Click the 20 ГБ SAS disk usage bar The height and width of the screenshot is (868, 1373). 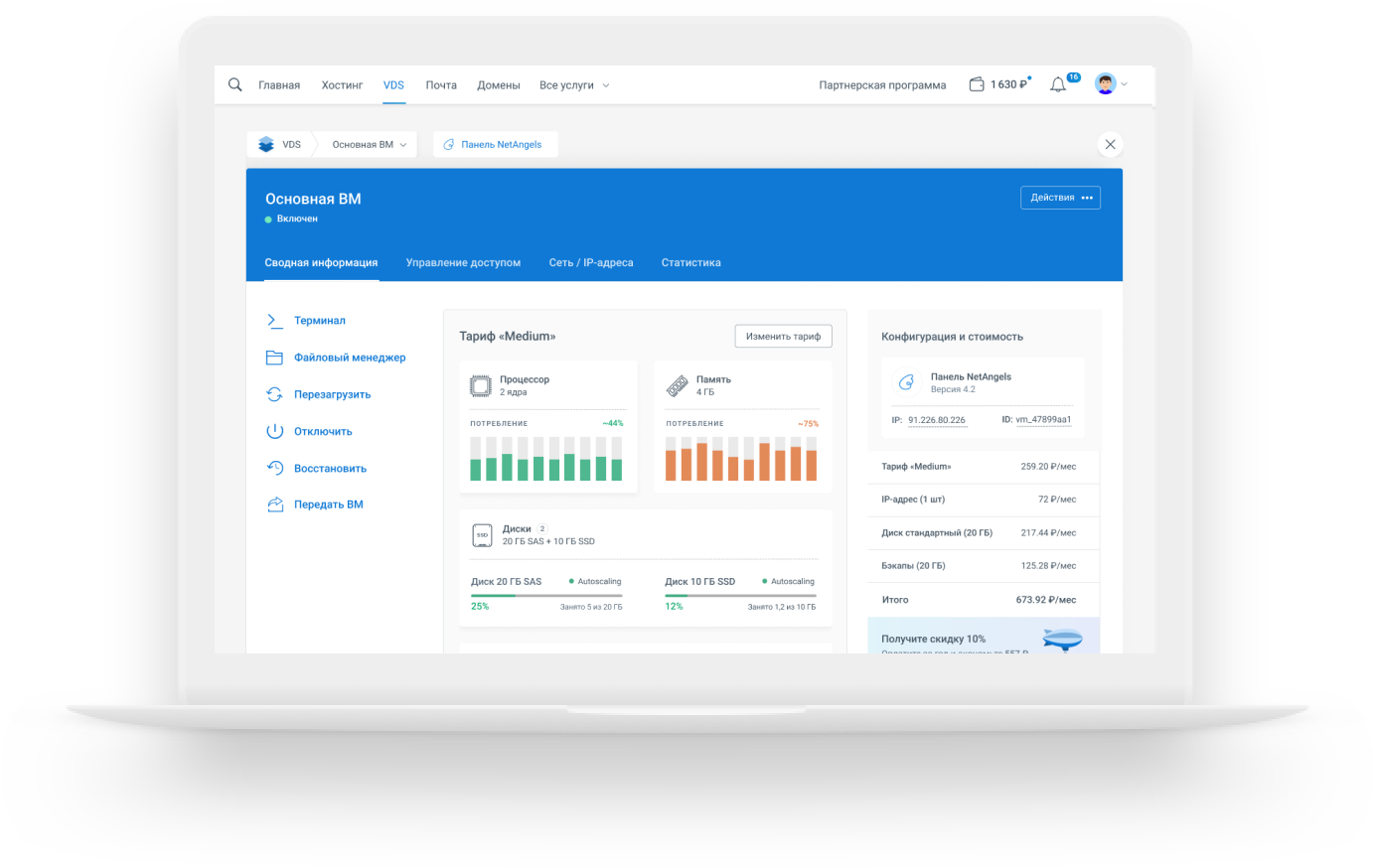pos(546,596)
